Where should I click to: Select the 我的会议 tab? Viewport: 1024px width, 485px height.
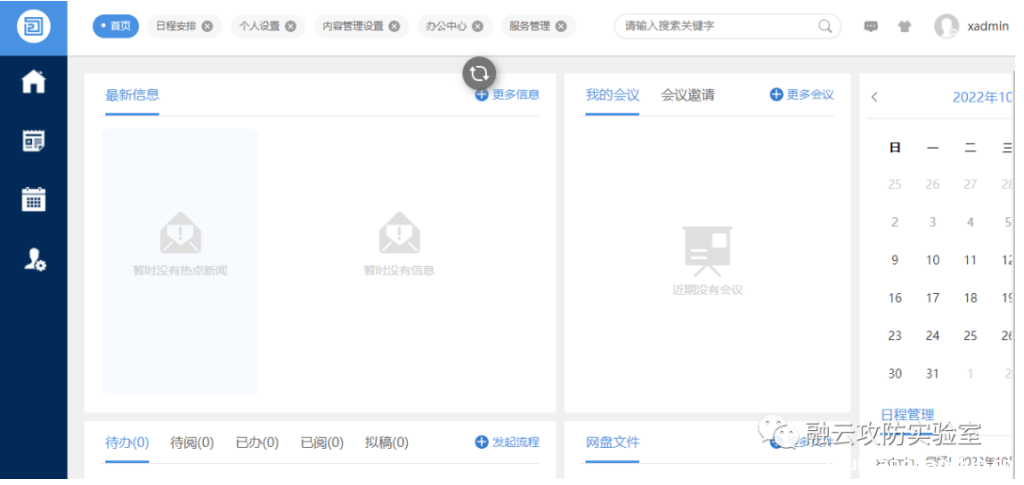(612, 95)
